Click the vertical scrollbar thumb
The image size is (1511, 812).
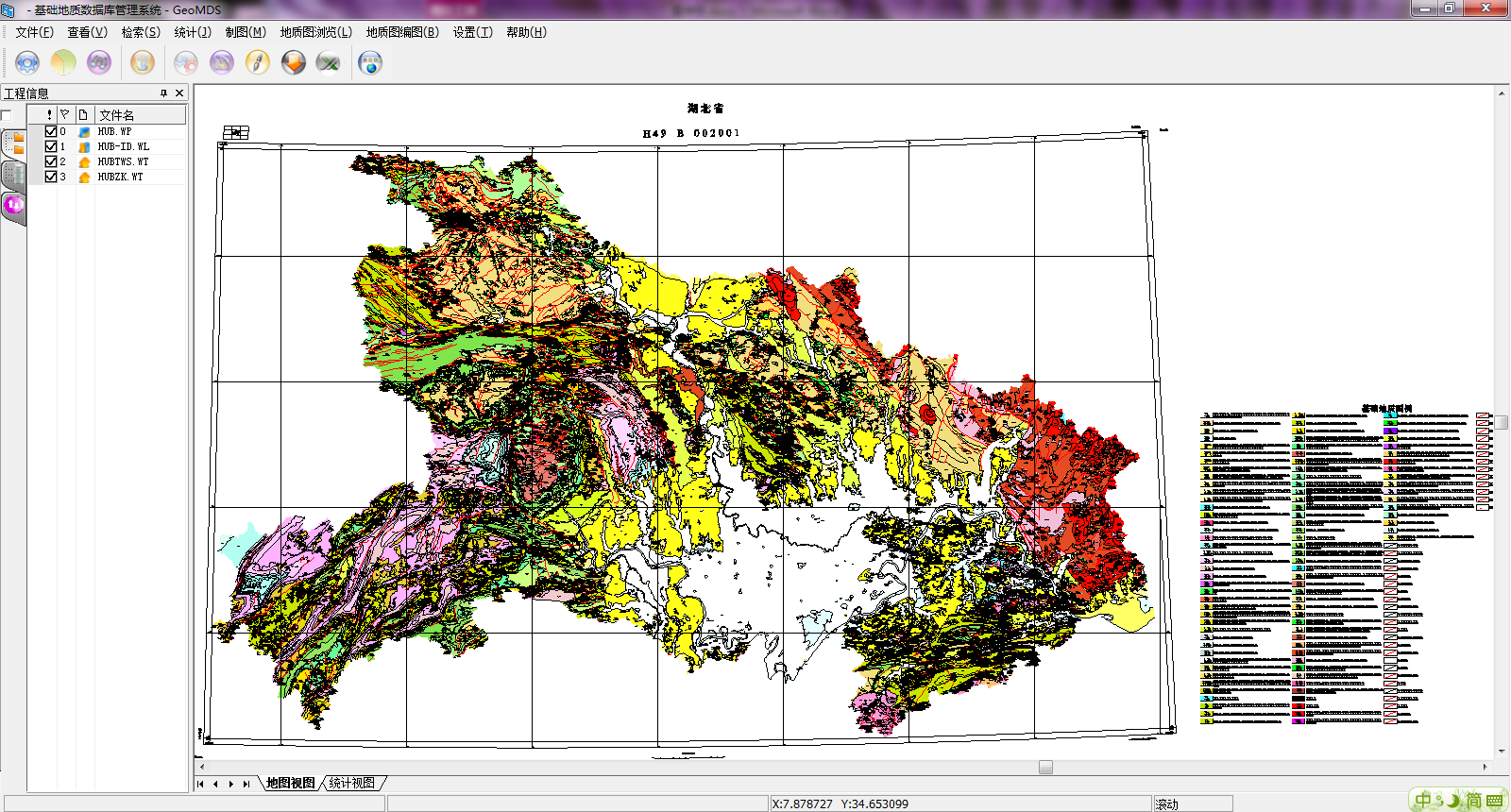1502,422
